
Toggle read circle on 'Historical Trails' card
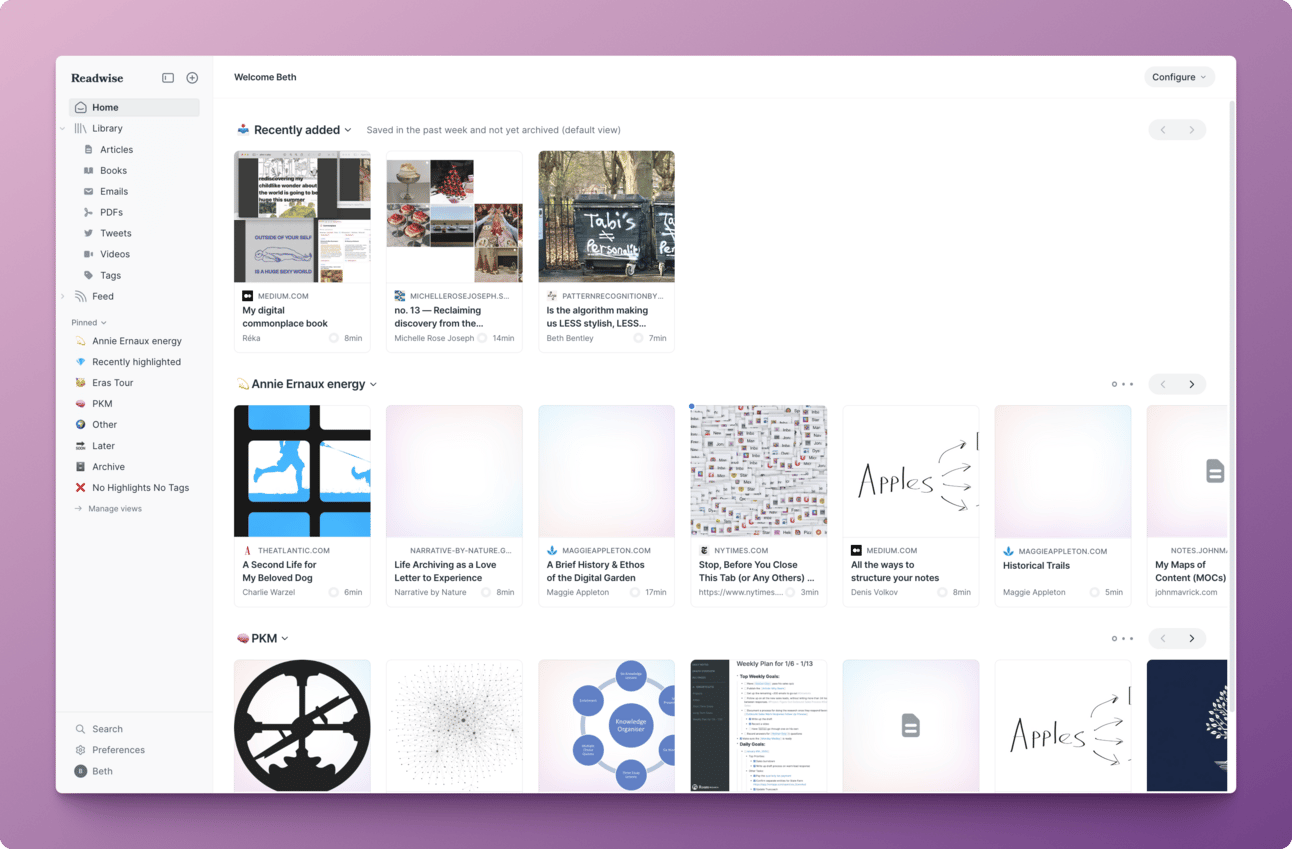tap(1094, 593)
